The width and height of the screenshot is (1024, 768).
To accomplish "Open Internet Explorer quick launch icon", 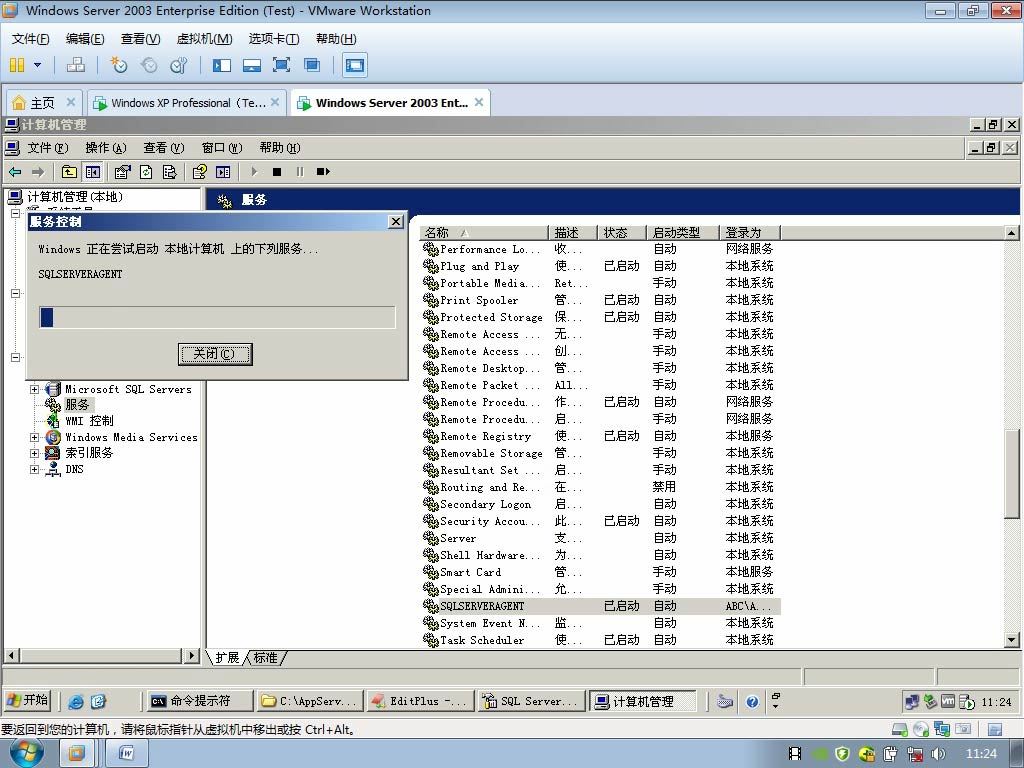I will click(x=76, y=701).
